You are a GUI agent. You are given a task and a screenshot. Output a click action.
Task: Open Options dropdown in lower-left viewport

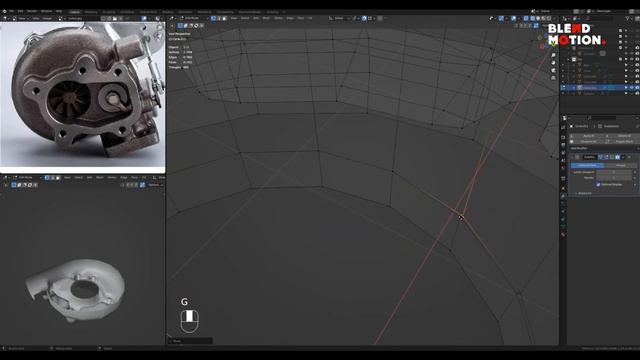click(155, 185)
